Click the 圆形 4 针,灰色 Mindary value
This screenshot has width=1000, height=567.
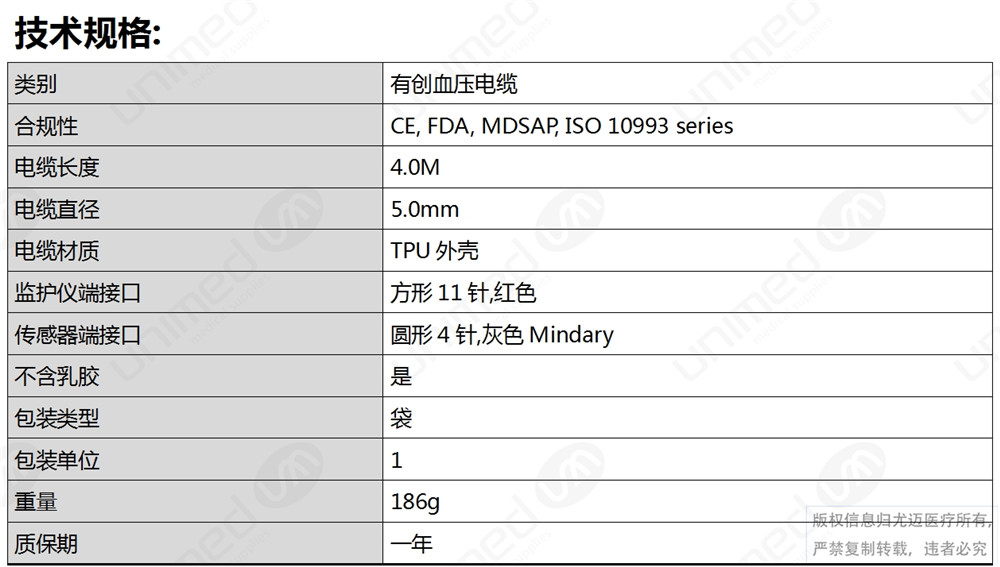coord(502,334)
